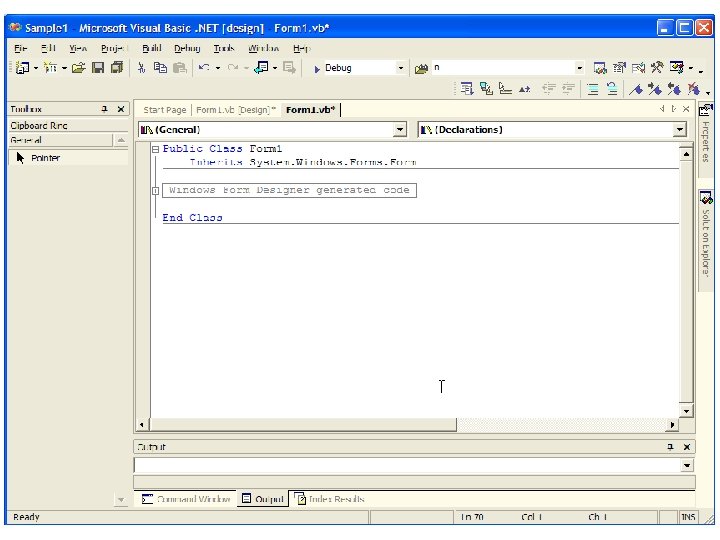
Task: Open the (General) class name dropdown
Action: click(400, 130)
